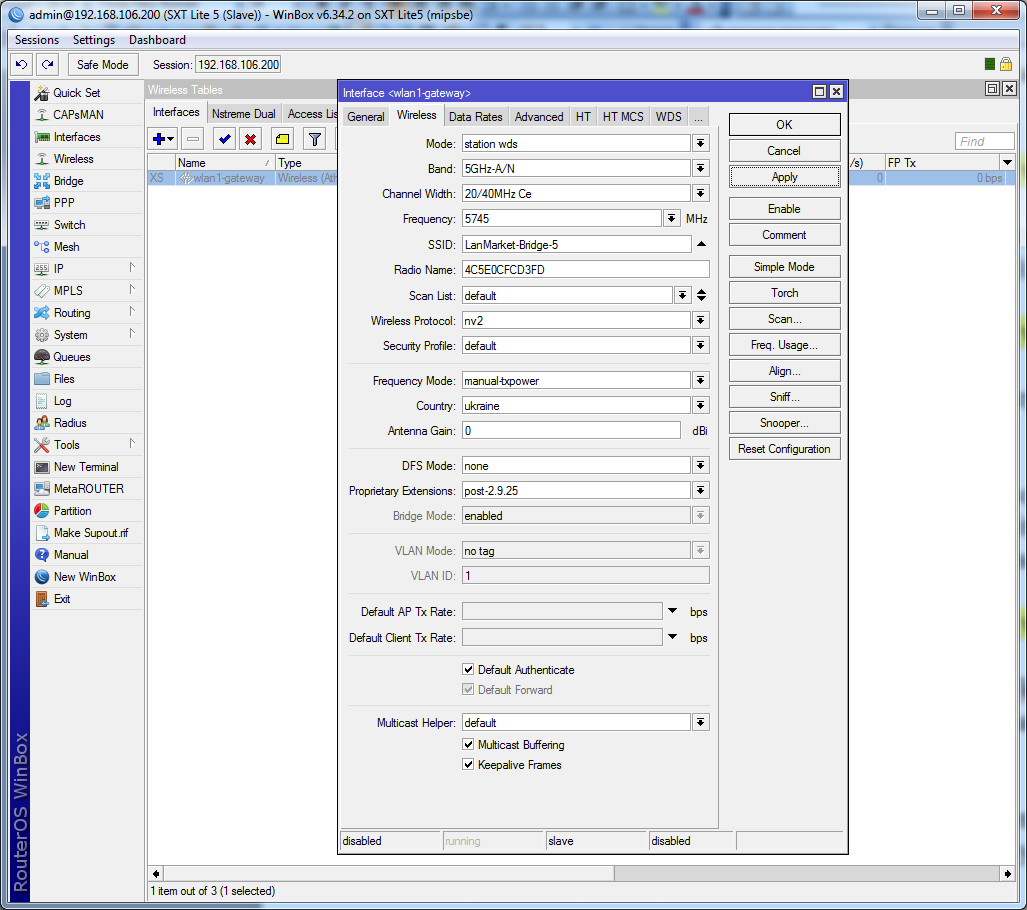Click the blue checkmark enable icon
Image resolution: width=1027 pixels, height=910 pixels.
[x=225, y=139]
